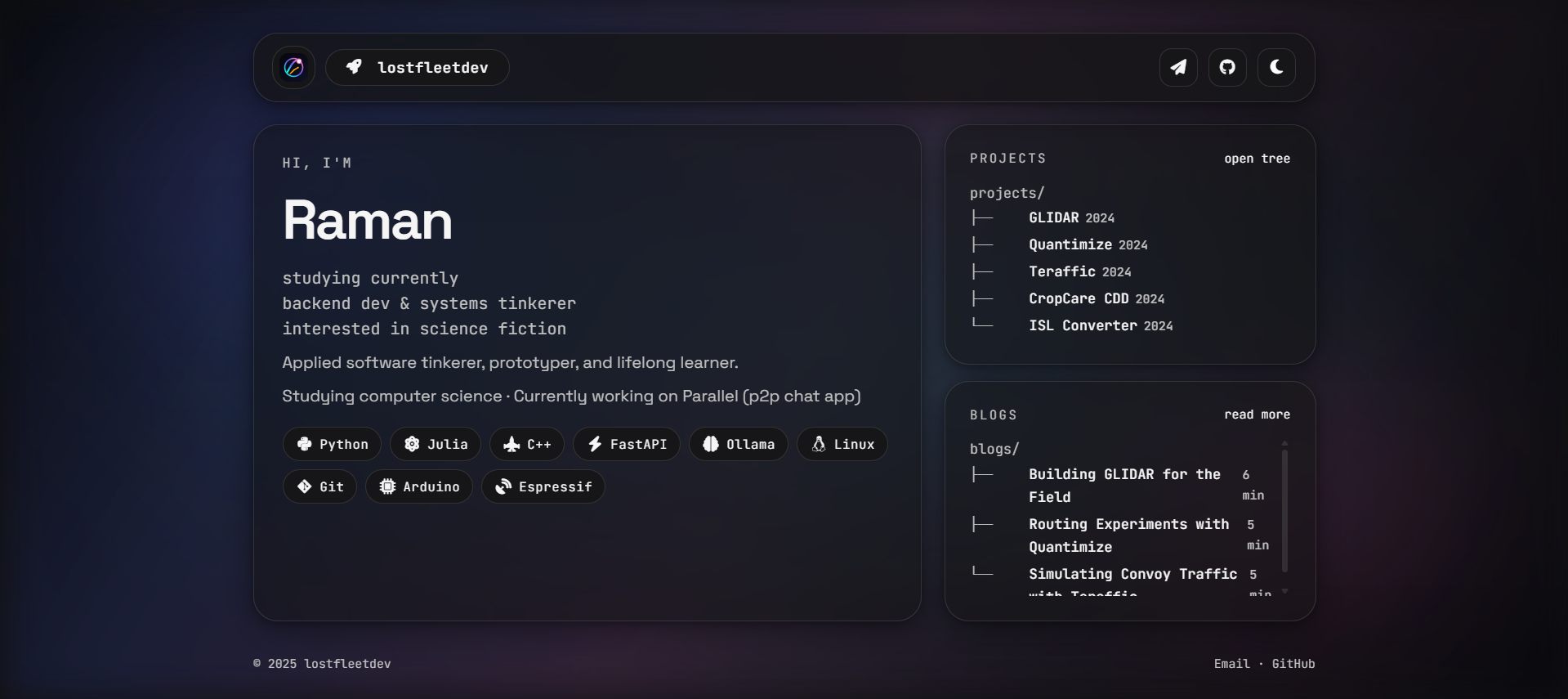Open the GitHub icon in header
The height and width of the screenshot is (699, 1568).
pyautogui.click(x=1227, y=67)
